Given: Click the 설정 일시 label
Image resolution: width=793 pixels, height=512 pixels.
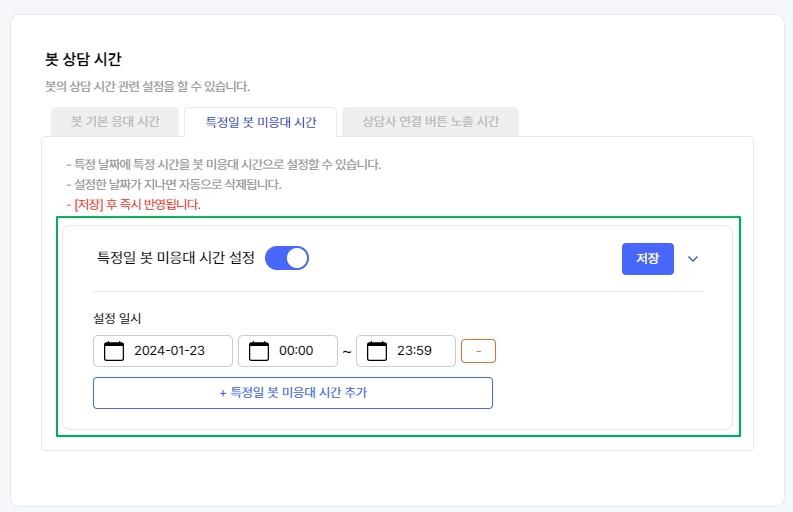Looking at the screenshot, I should (x=117, y=319).
